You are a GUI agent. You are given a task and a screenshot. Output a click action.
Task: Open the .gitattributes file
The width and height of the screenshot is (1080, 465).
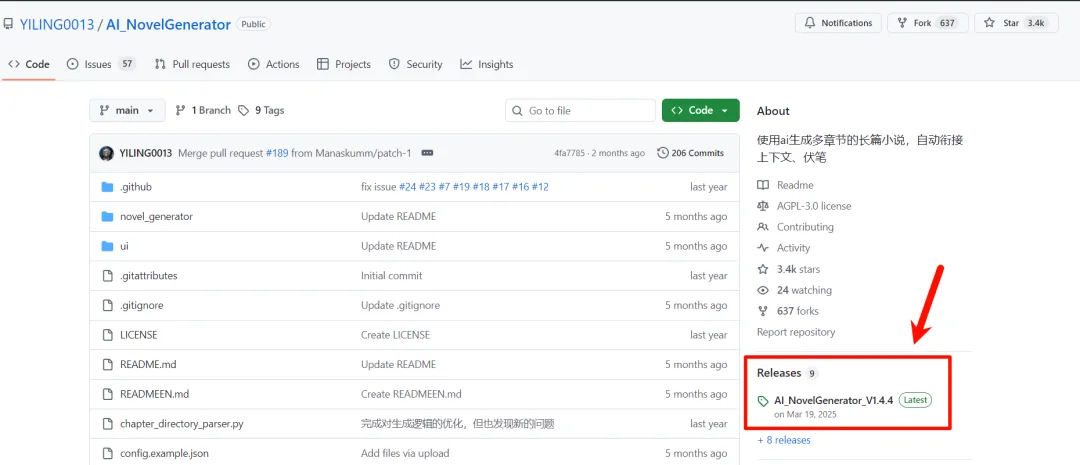click(149, 276)
